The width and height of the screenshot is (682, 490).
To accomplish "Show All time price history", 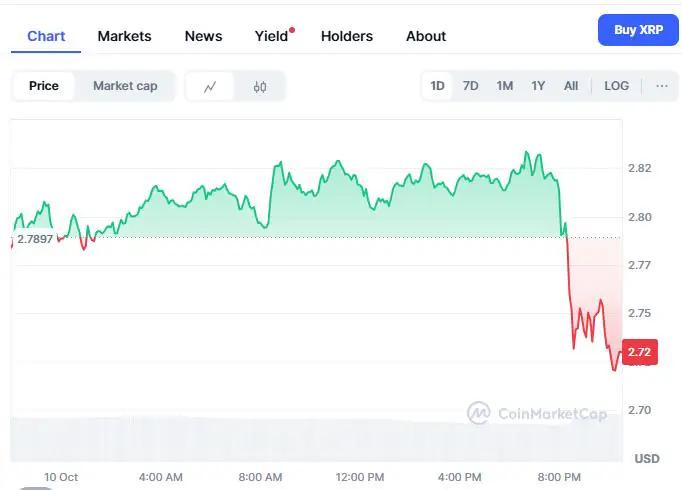I will coord(571,86).
